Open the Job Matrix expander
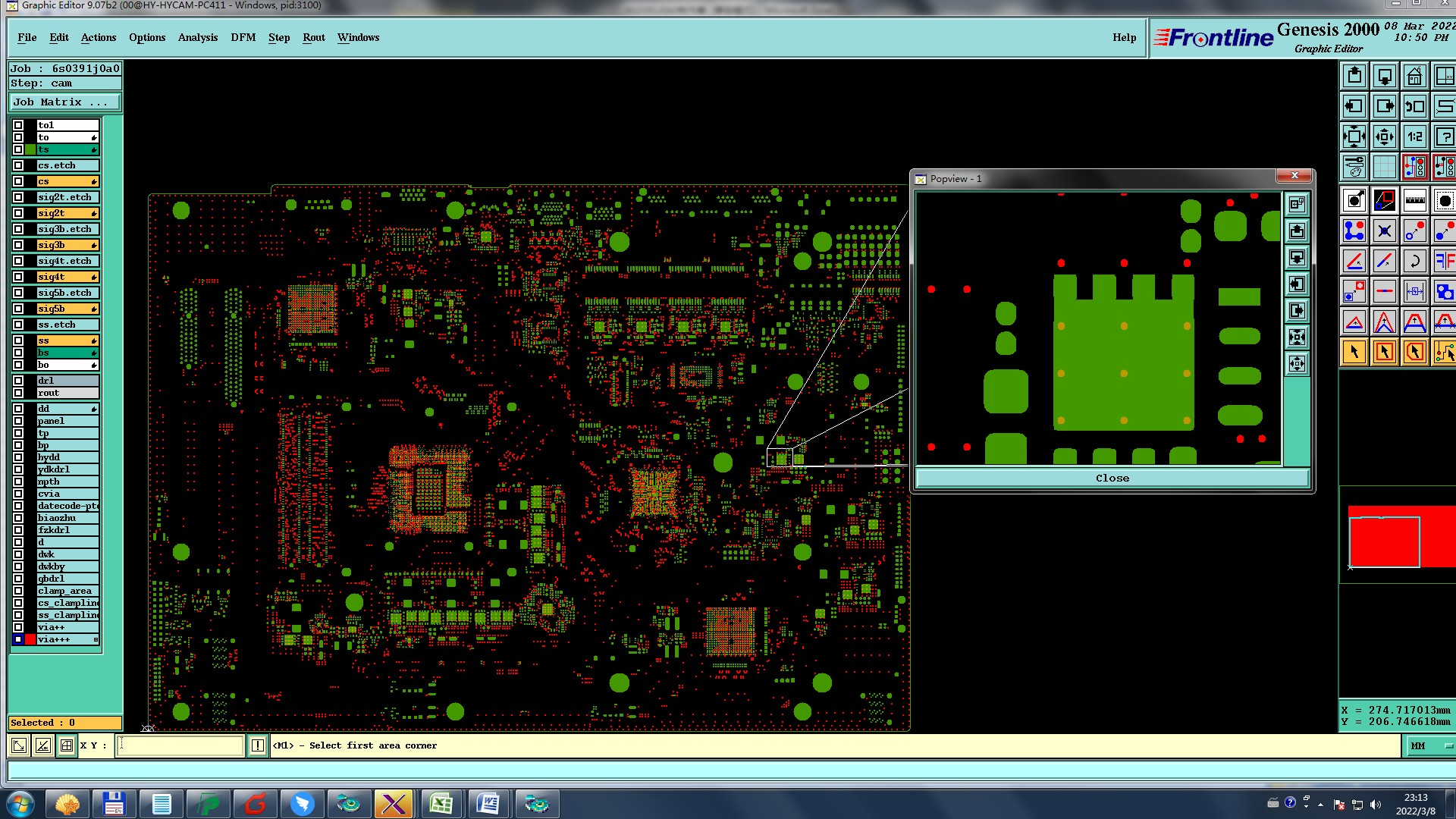1456x819 pixels. point(64,102)
